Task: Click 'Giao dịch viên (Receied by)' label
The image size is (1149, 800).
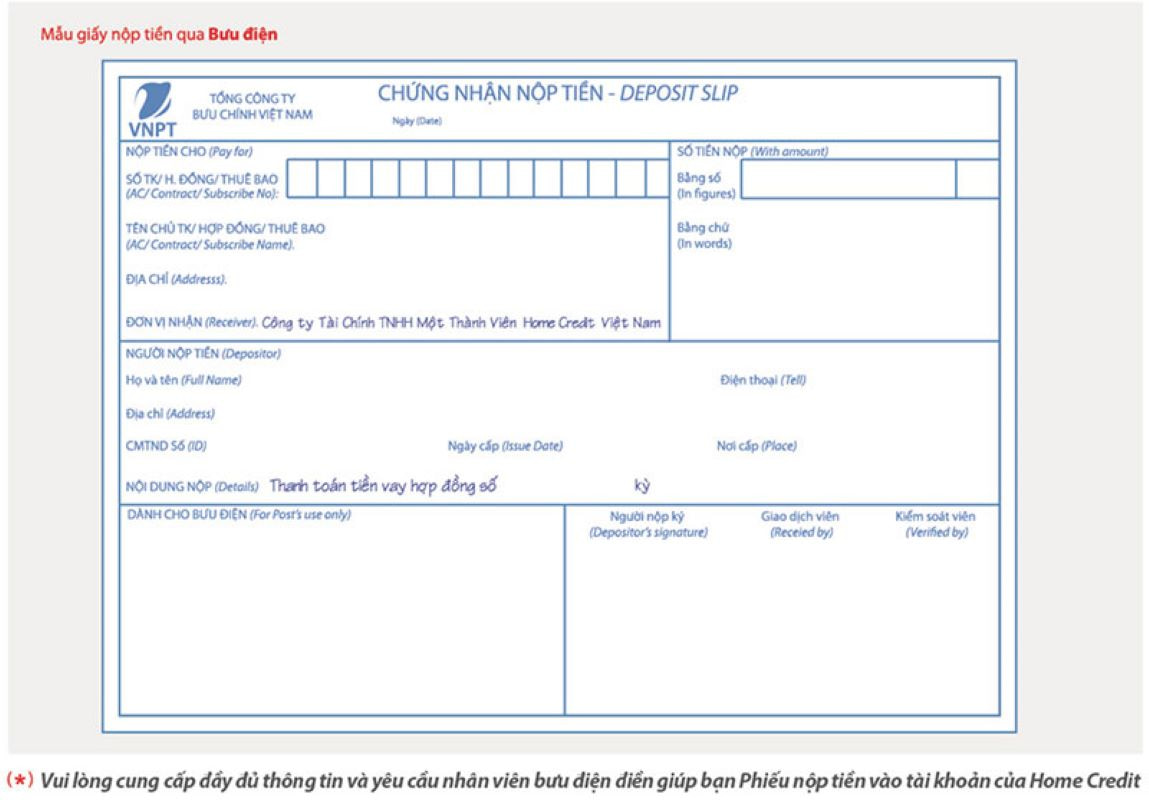Action: coord(800,524)
